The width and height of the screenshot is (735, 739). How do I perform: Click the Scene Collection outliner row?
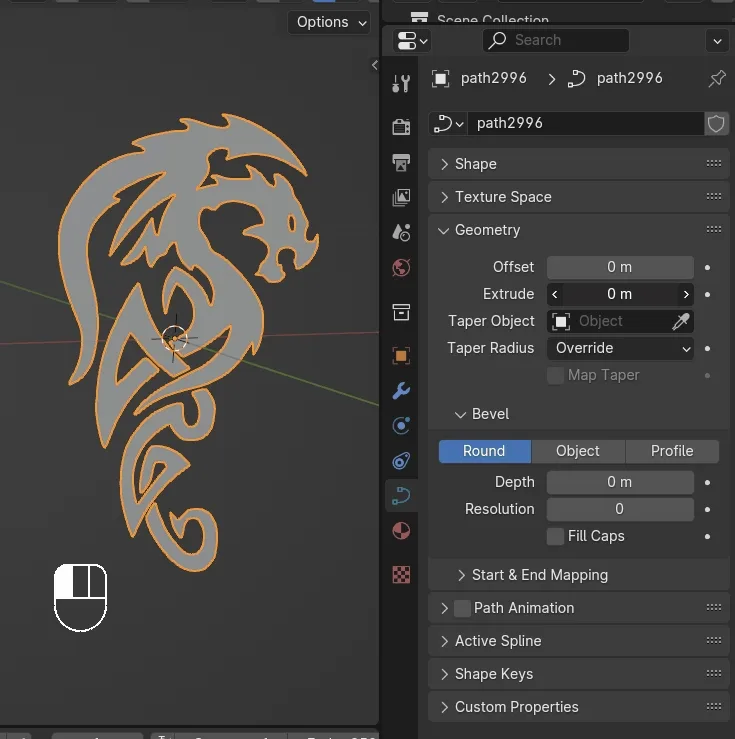tap(492, 19)
